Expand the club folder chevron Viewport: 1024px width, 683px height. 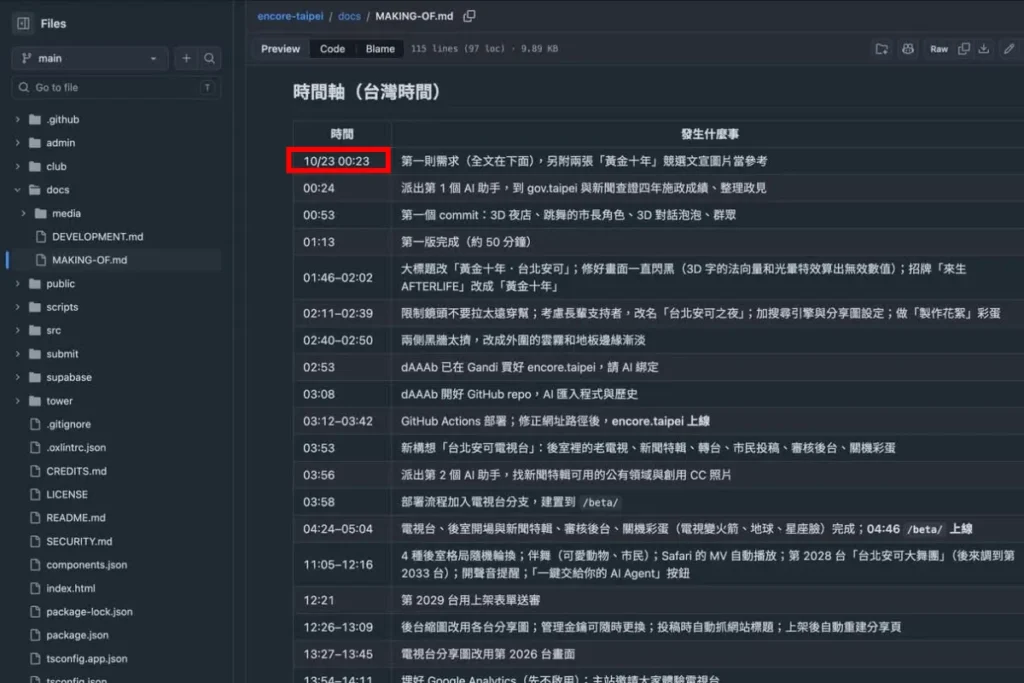coord(18,167)
